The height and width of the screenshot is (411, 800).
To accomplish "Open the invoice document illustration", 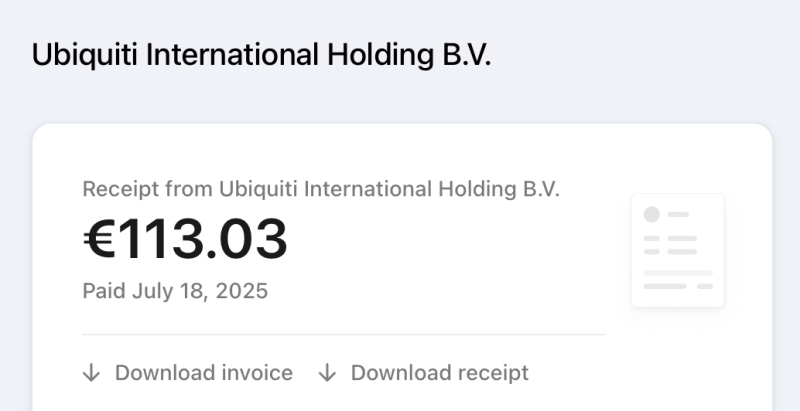I will (x=678, y=250).
